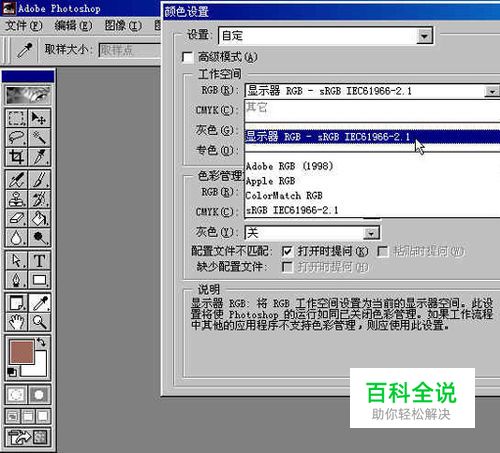Switch to Standard edit mode

[x=16, y=395]
